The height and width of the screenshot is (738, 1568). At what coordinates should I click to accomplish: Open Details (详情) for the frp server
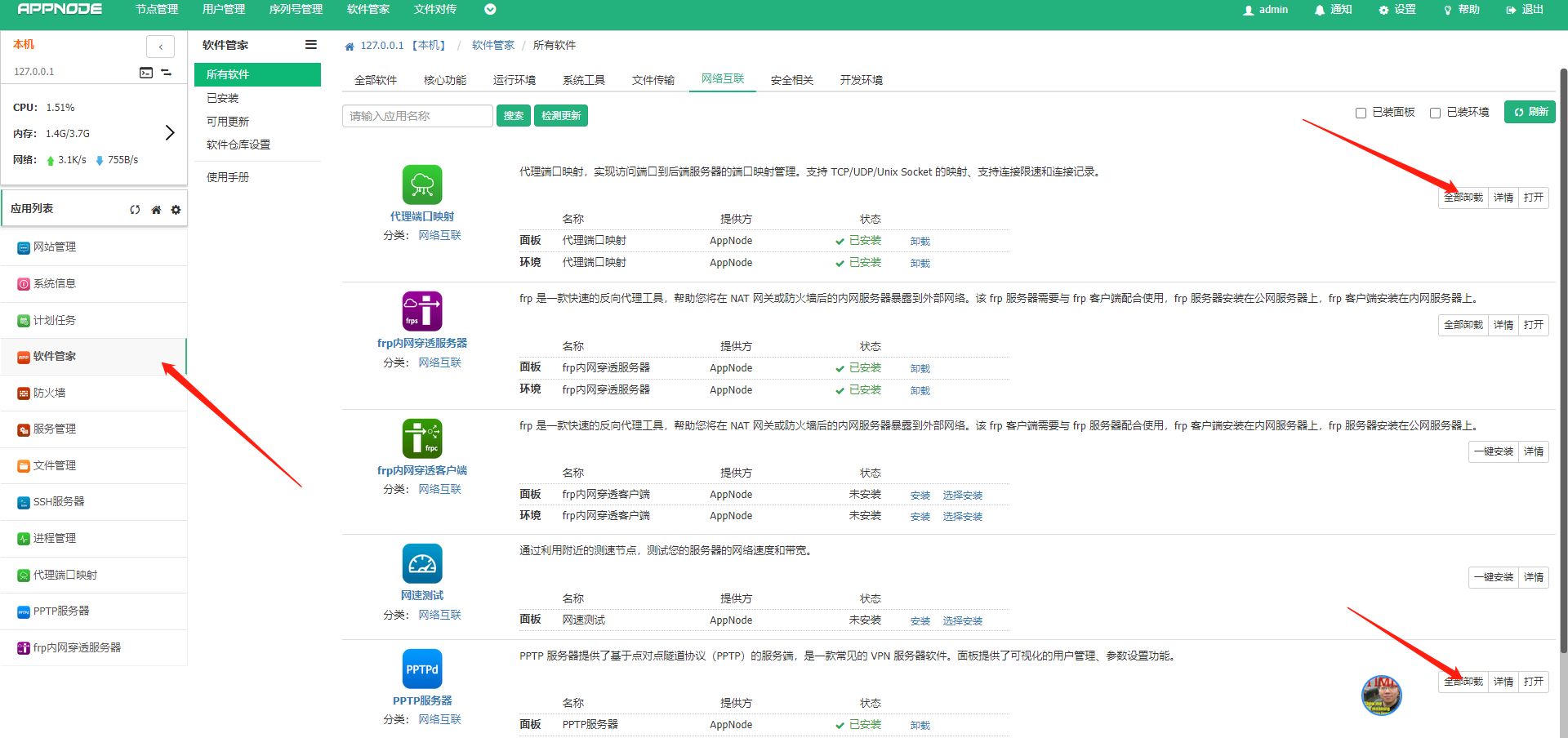(1503, 325)
